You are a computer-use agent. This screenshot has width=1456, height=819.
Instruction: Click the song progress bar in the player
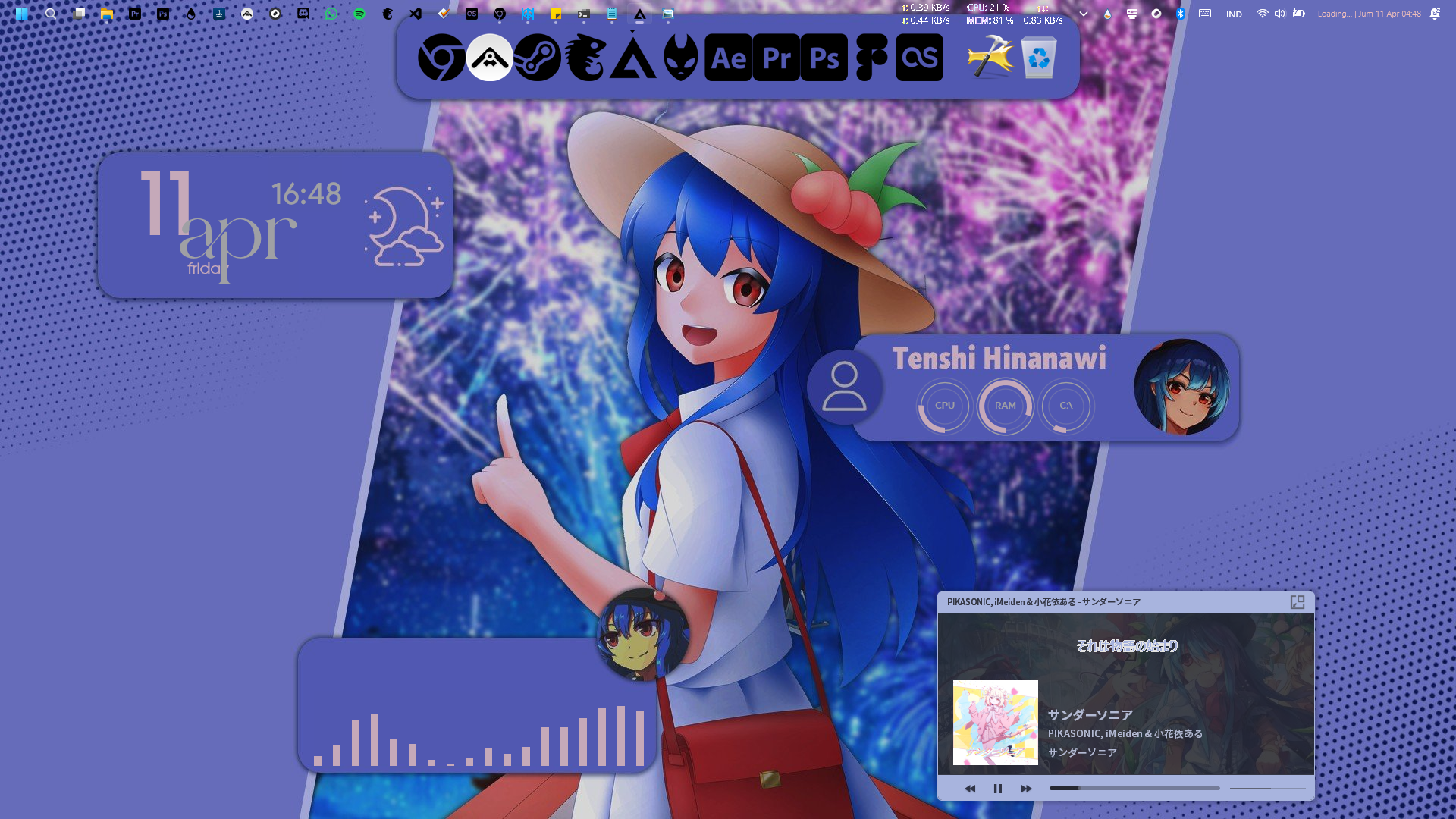[x=1134, y=789]
